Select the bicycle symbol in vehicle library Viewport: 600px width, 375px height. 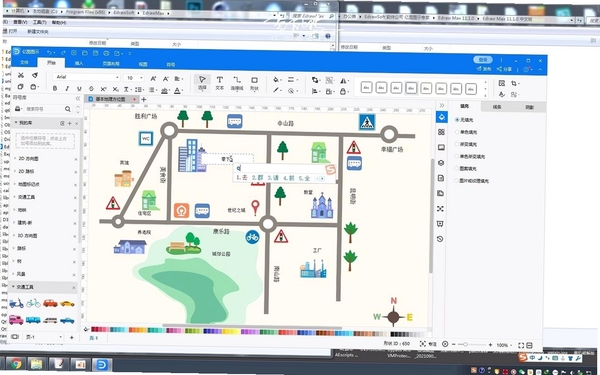tap(33, 303)
